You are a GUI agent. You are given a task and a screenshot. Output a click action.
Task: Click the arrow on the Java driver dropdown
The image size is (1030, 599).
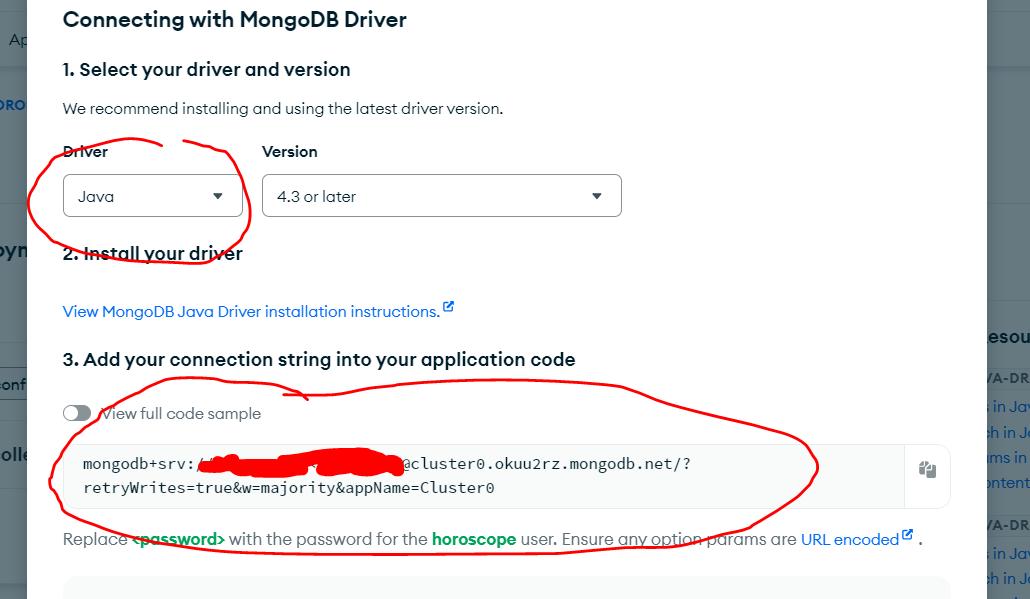point(217,196)
